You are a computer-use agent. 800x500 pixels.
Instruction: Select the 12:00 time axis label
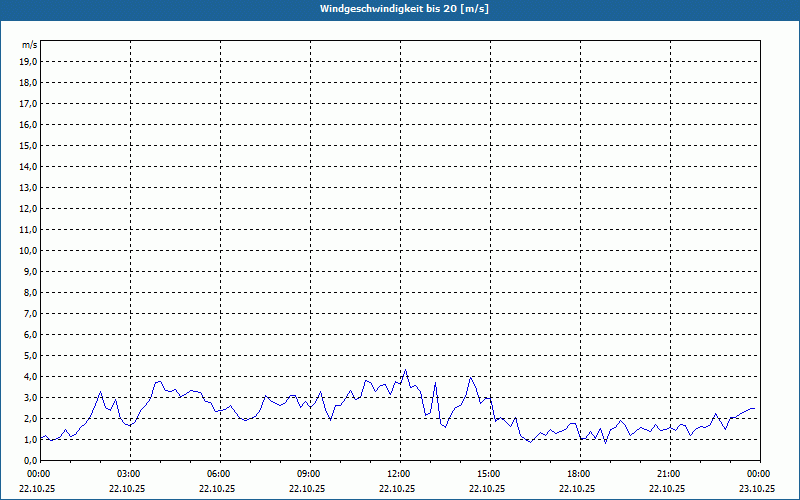point(398,474)
